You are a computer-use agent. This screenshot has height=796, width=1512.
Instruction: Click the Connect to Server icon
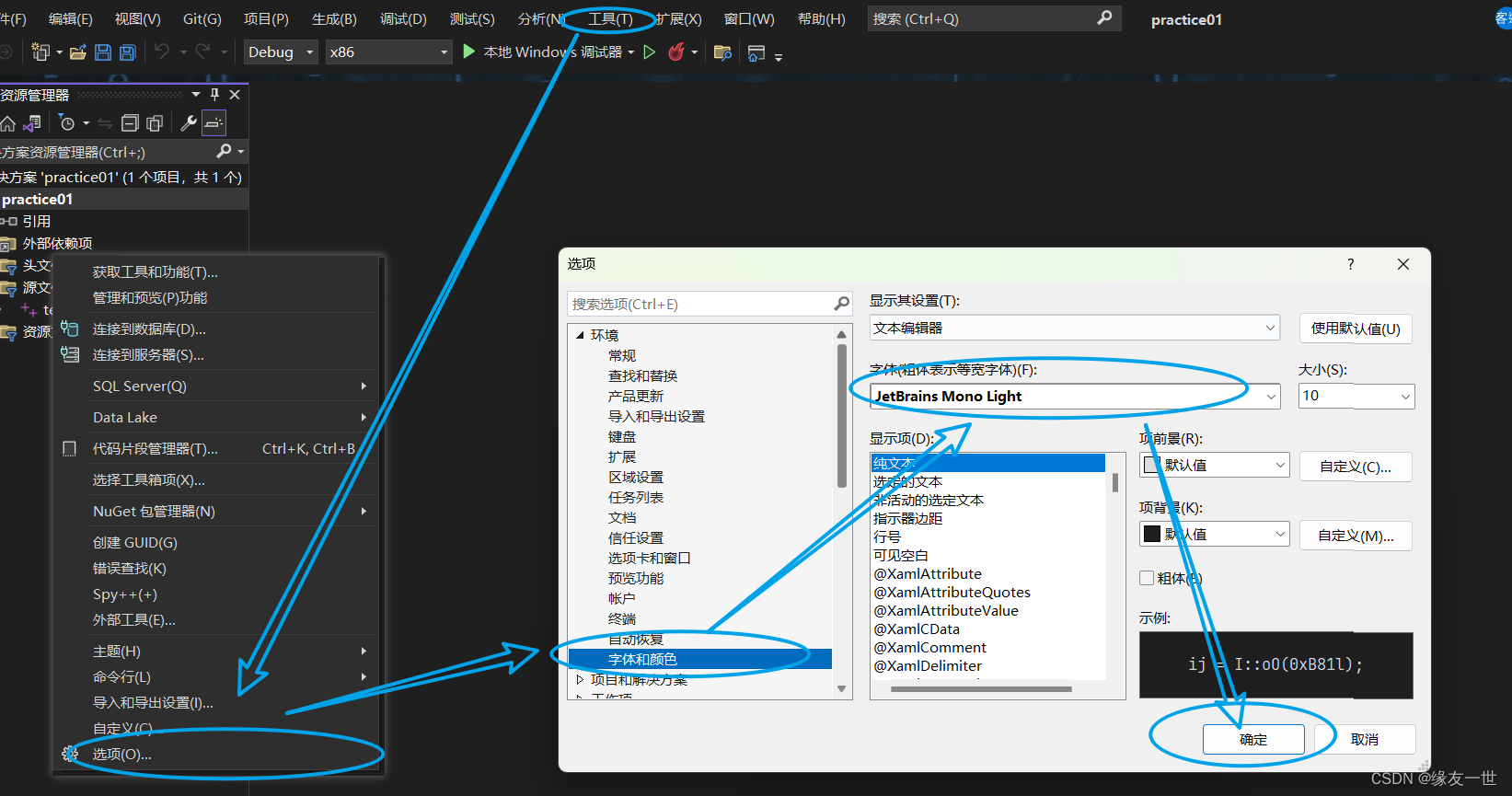click(70, 354)
